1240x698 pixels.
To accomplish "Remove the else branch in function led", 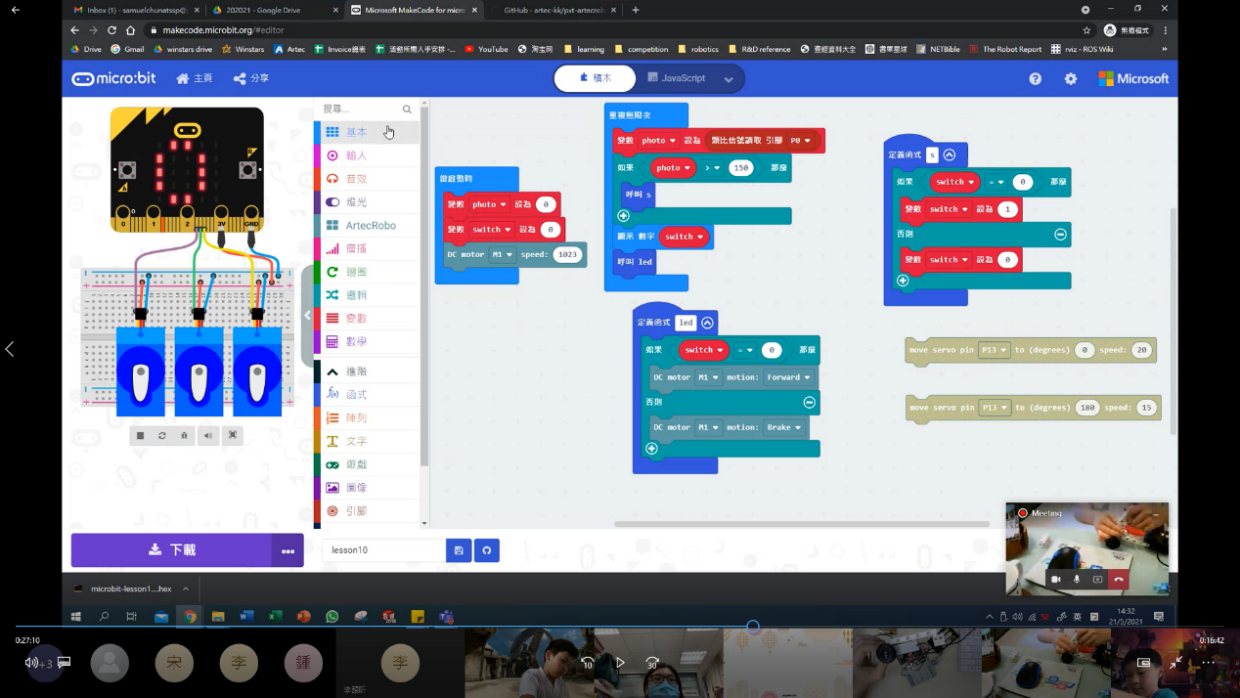I will pos(809,402).
